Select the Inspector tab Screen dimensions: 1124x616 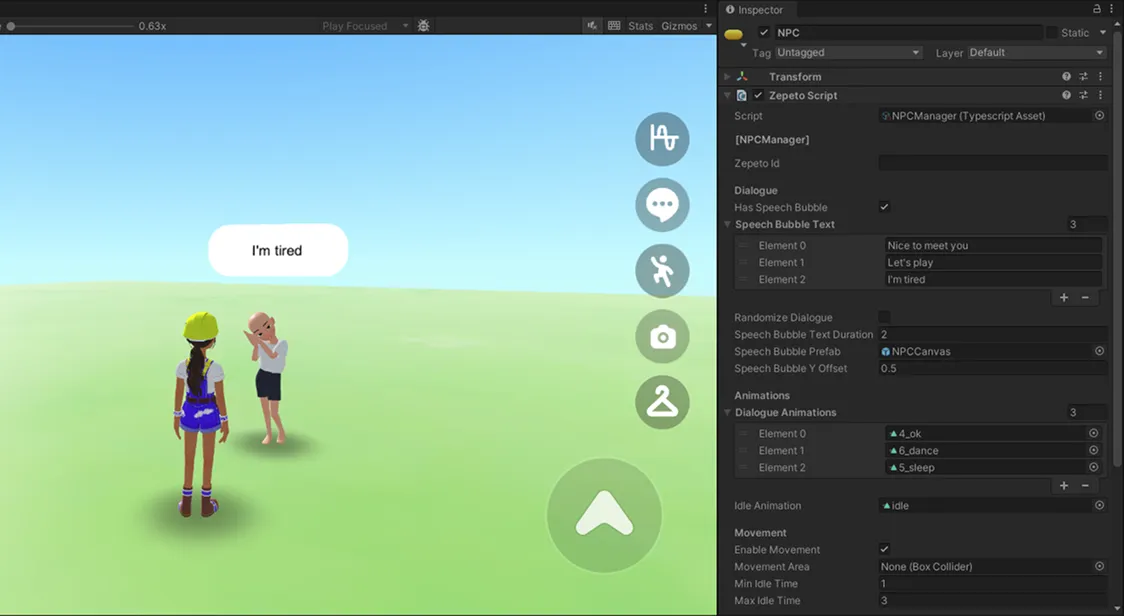755,9
